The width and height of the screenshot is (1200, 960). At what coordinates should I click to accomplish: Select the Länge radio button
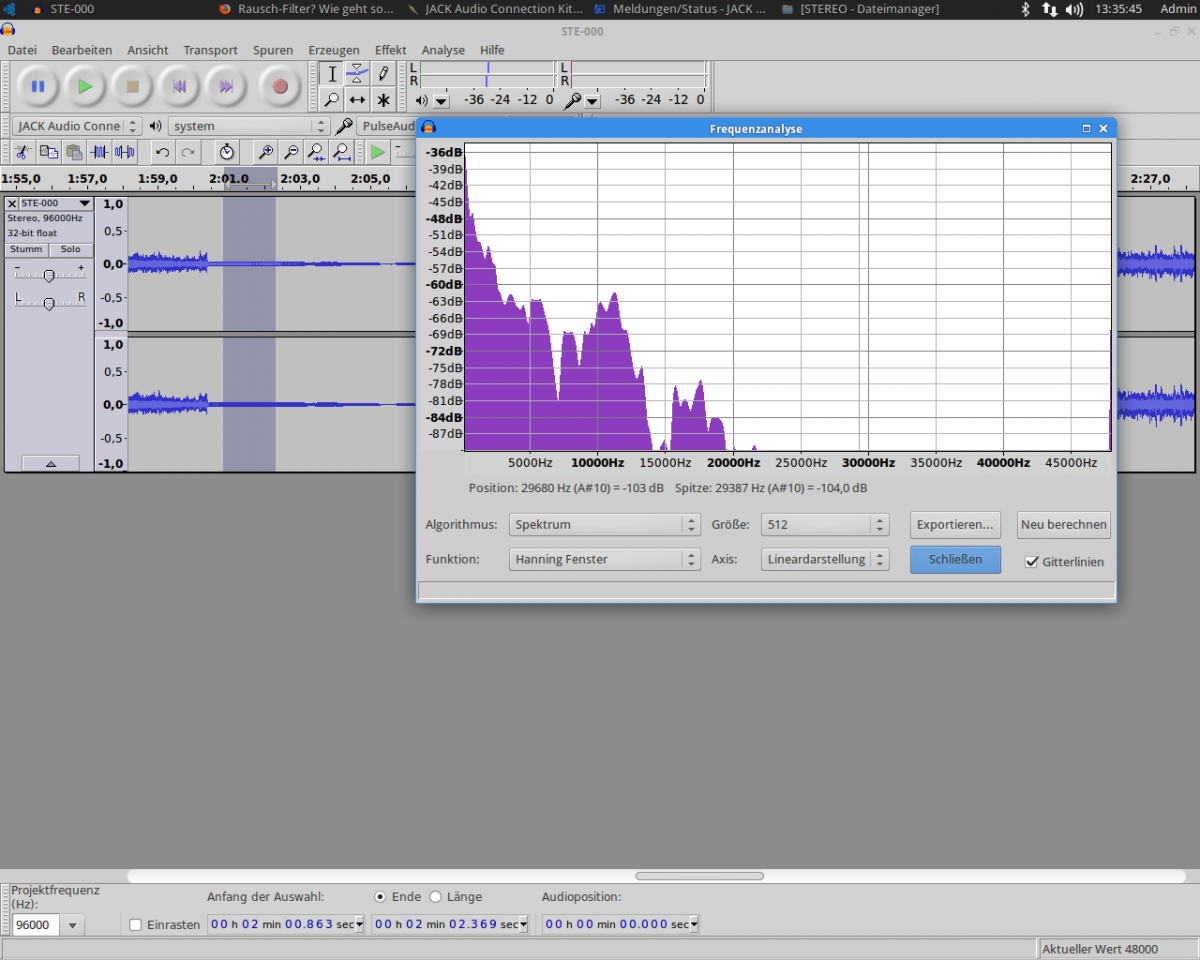pos(435,897)
